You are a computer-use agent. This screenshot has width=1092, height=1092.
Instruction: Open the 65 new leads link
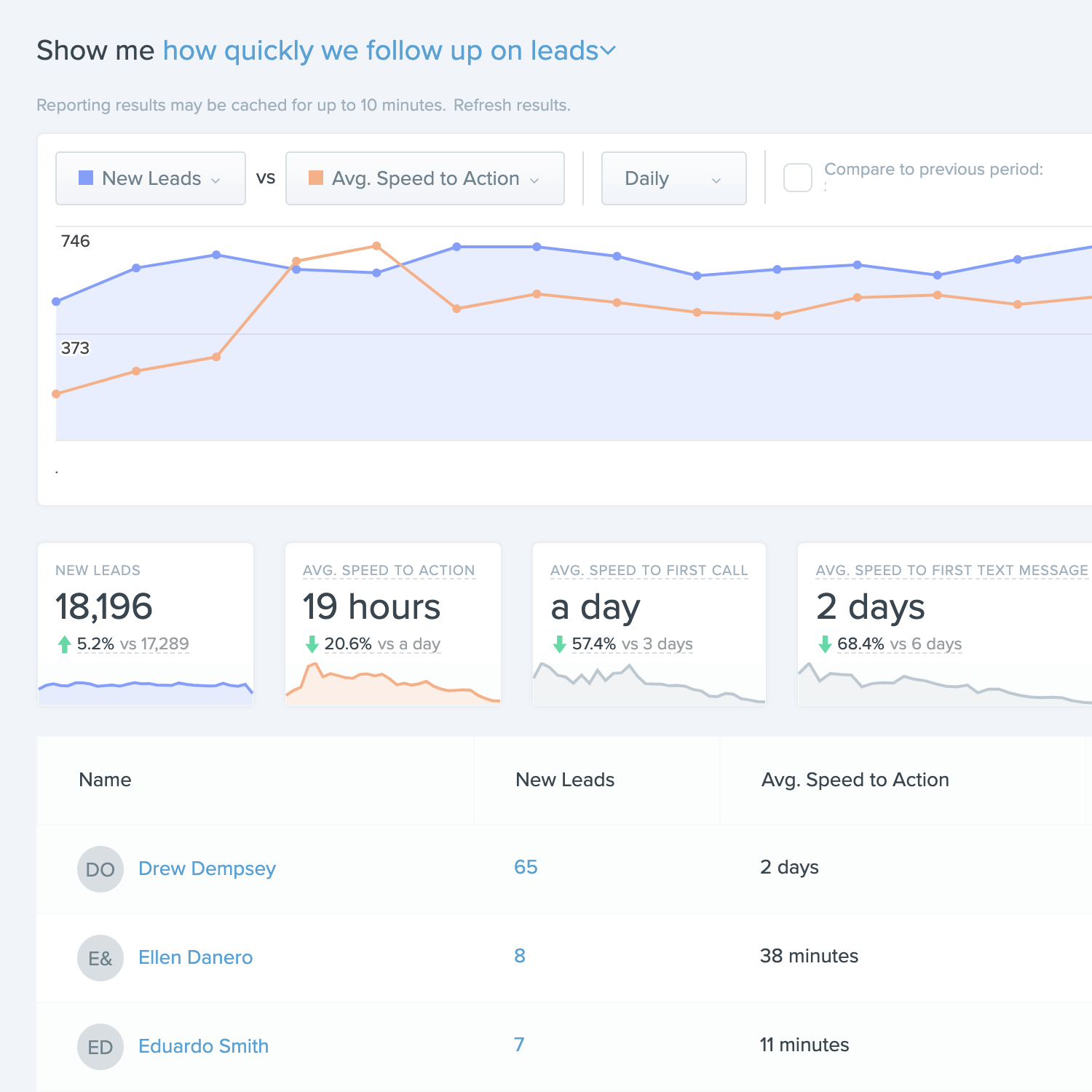point(526,867)
